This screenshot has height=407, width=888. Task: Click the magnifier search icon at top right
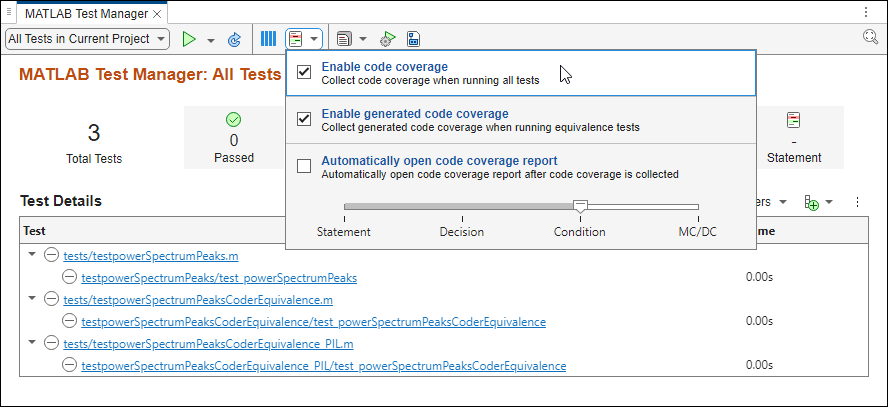tap(870, 38)
